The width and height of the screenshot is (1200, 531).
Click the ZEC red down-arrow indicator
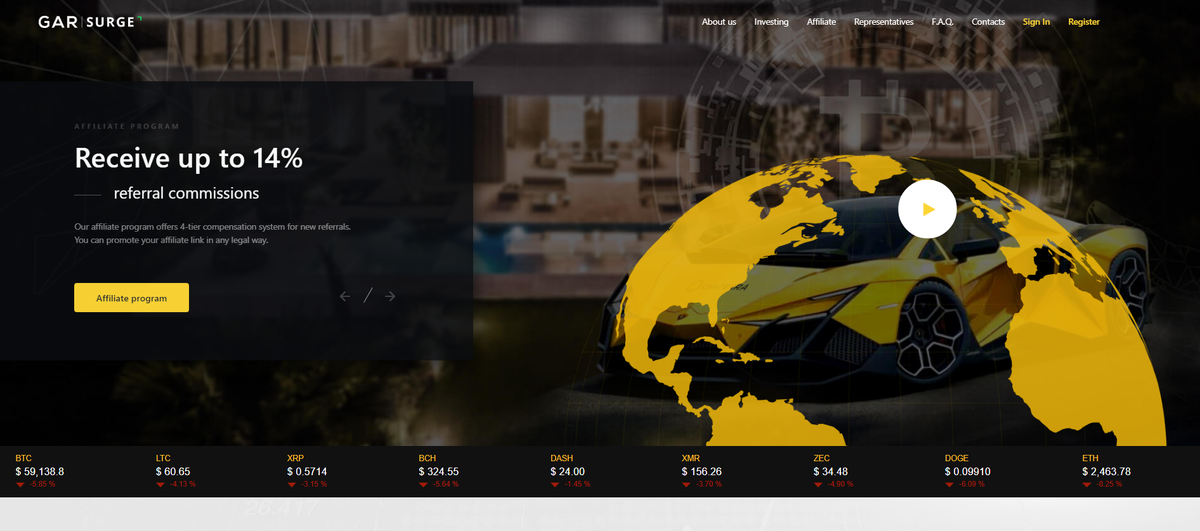[x=818, y=484]
